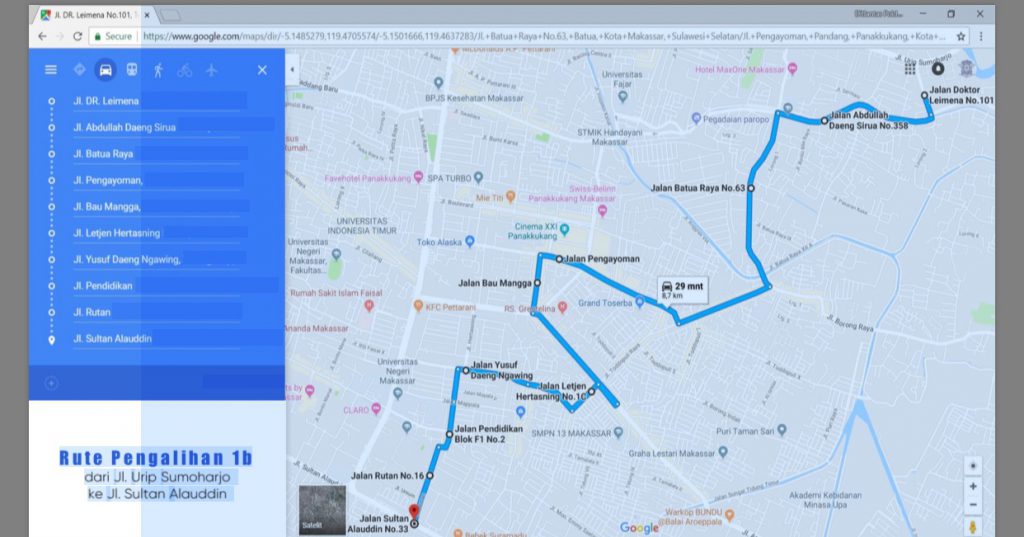The image size is (1024, 537).
Task: Click Pegadaian paropo map pin
Action: (696, 118)
